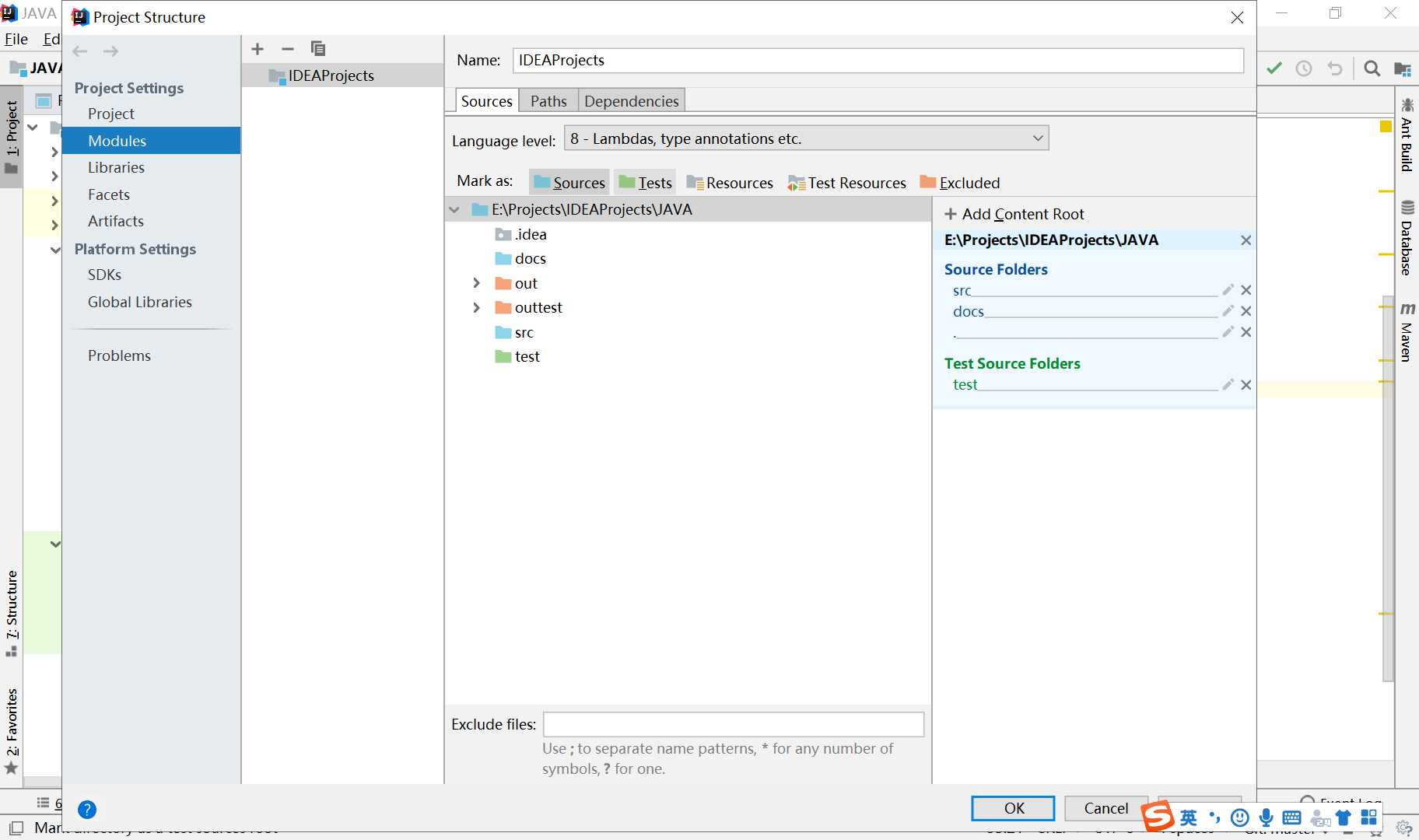This screenshot has height=840, width=1419.
Task: Open Global Libraries settings
Action: pyautogui.click(x=140, y=302)
